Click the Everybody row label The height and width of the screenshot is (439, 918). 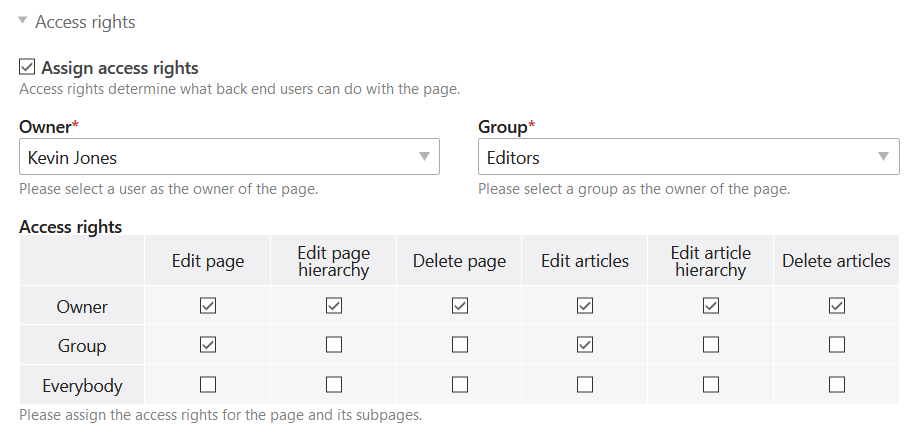point(82,386)
